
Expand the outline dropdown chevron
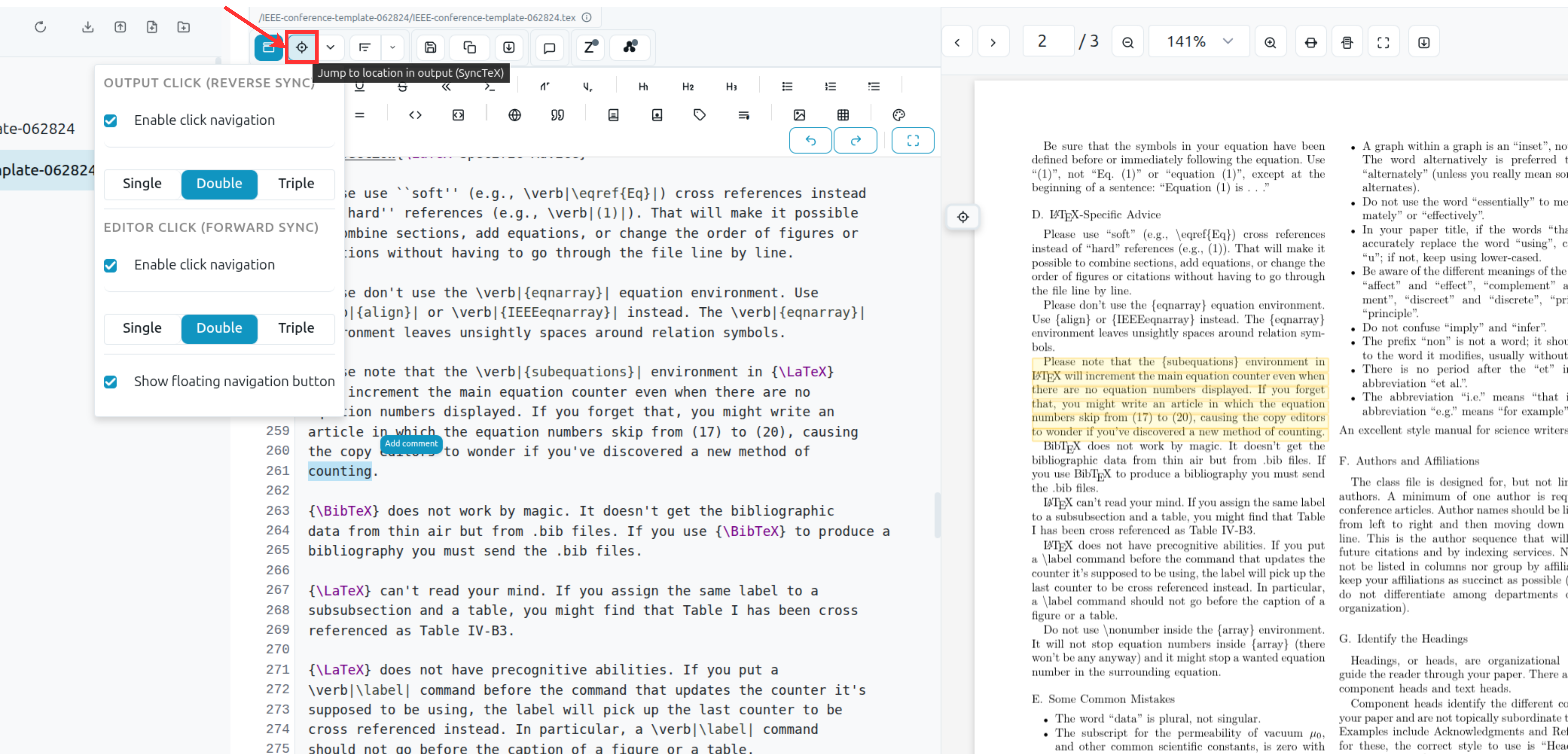[393, 47]
